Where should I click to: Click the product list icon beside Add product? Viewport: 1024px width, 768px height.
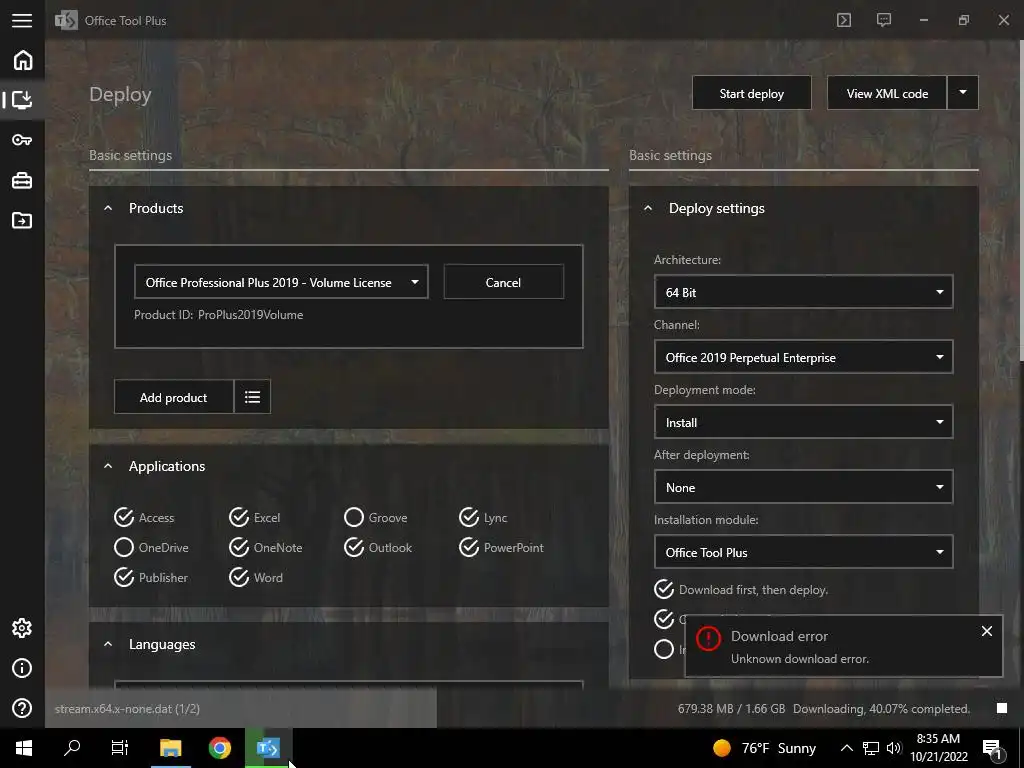[252, 396]
